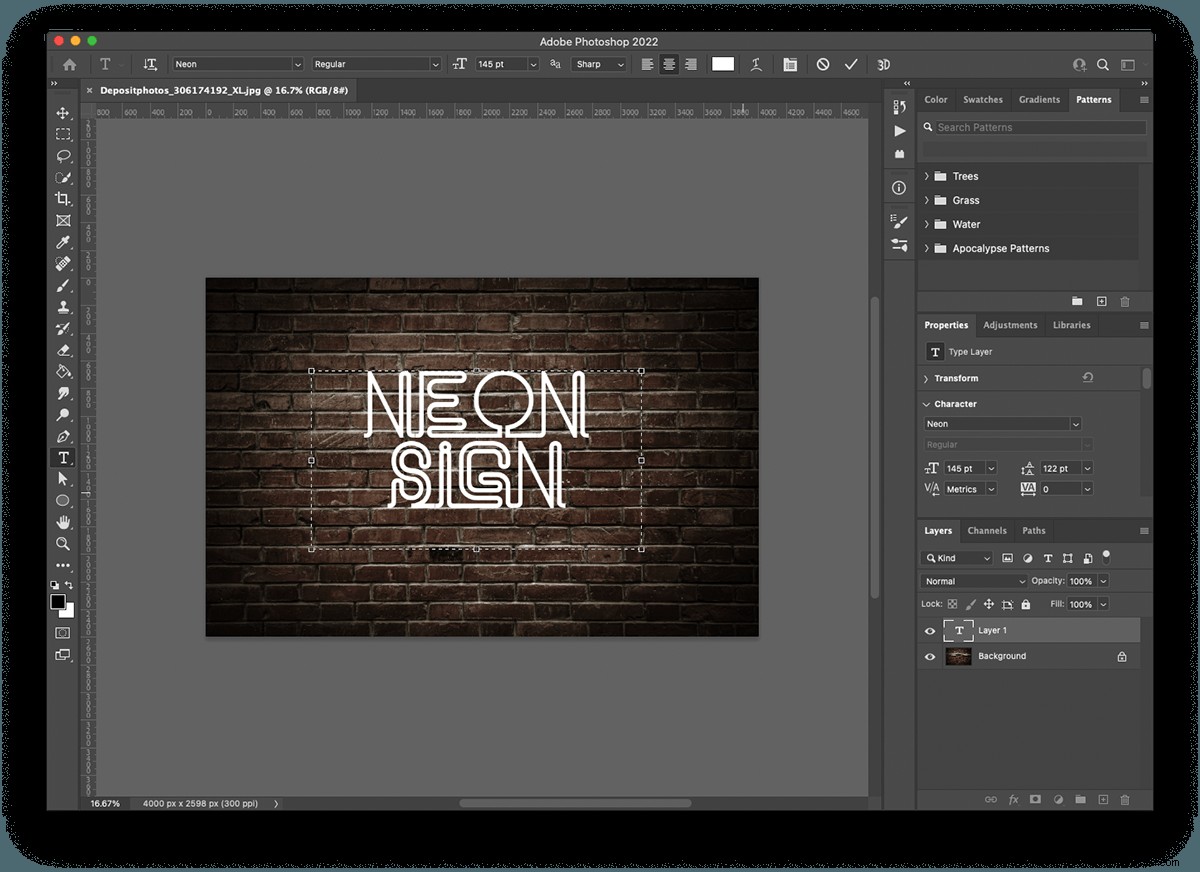Open the 3D workspace button

click(x=883, y=64)
